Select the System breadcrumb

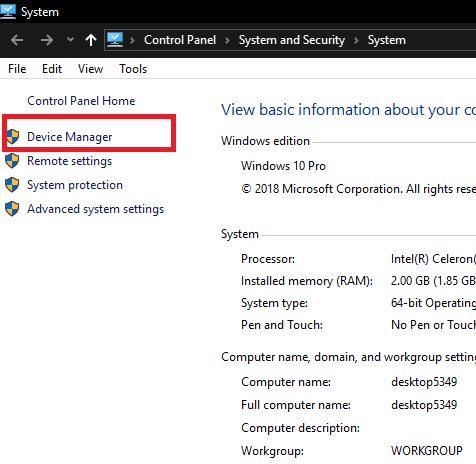coord(387,40)
